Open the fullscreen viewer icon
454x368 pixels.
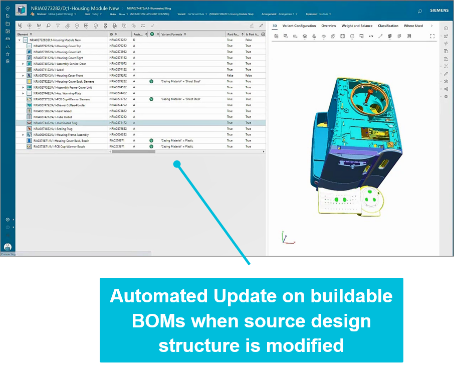[x=432, y=36]
